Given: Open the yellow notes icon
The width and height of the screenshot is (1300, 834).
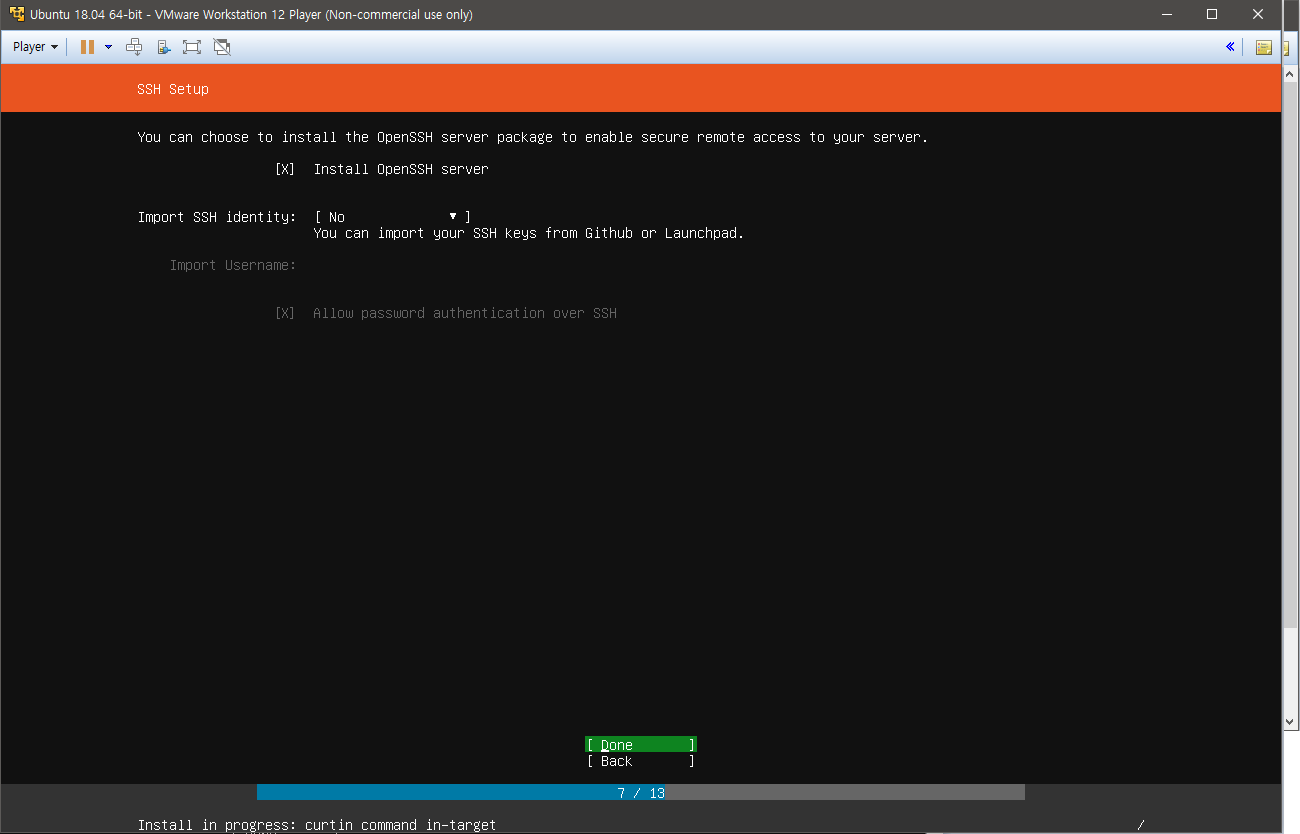Looking at the screenshot, I should point(1264,47).
